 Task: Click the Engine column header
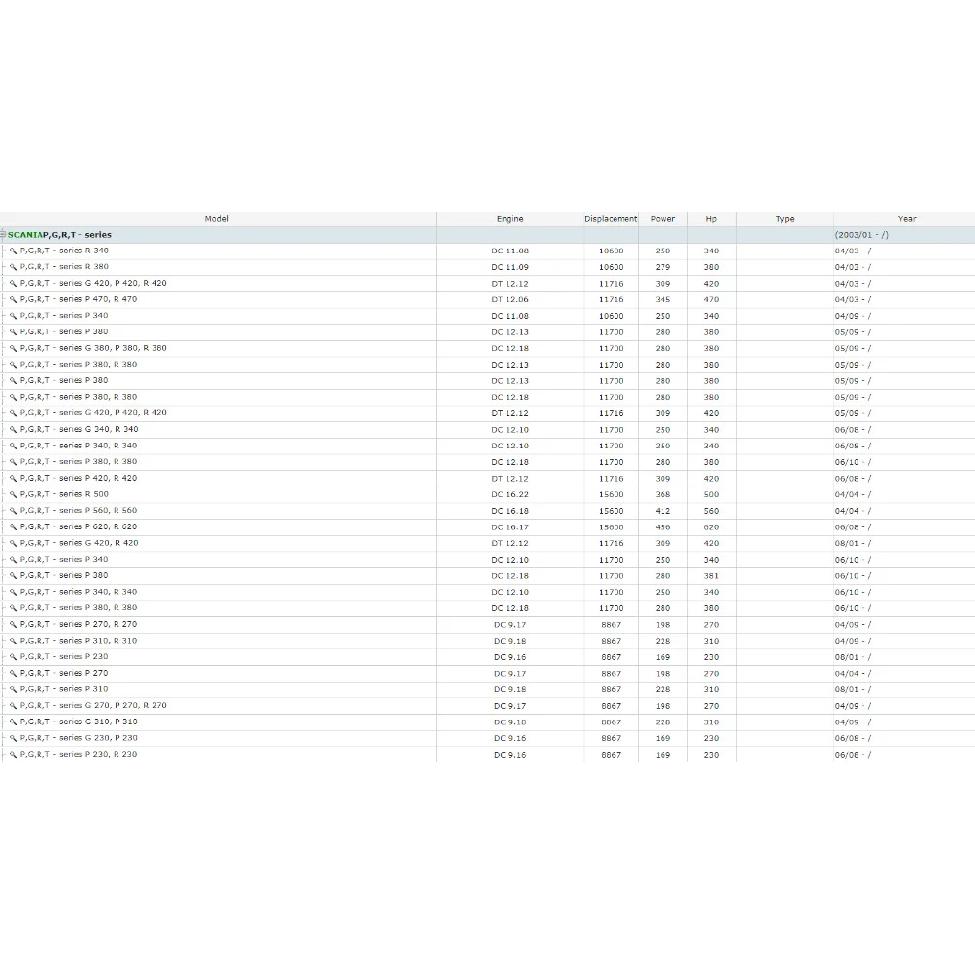click(x=510, y=219)
